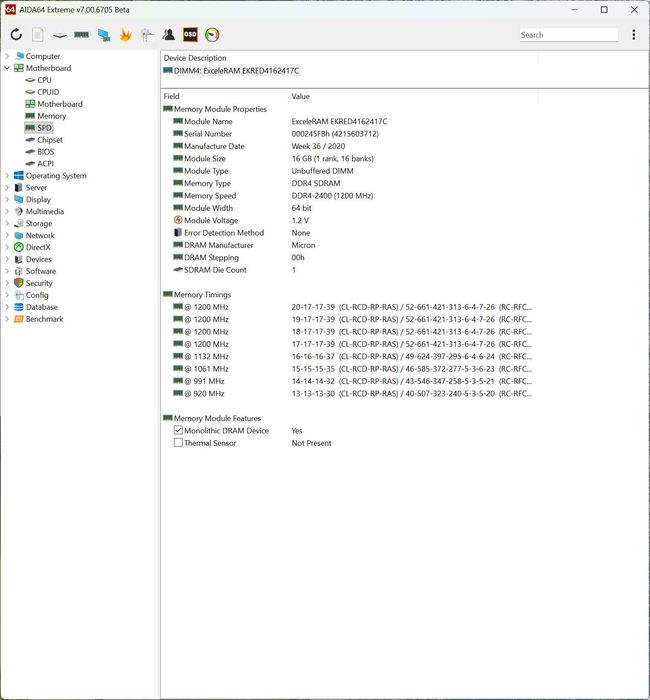Click the Computer category icon

(x=19, y=56)
